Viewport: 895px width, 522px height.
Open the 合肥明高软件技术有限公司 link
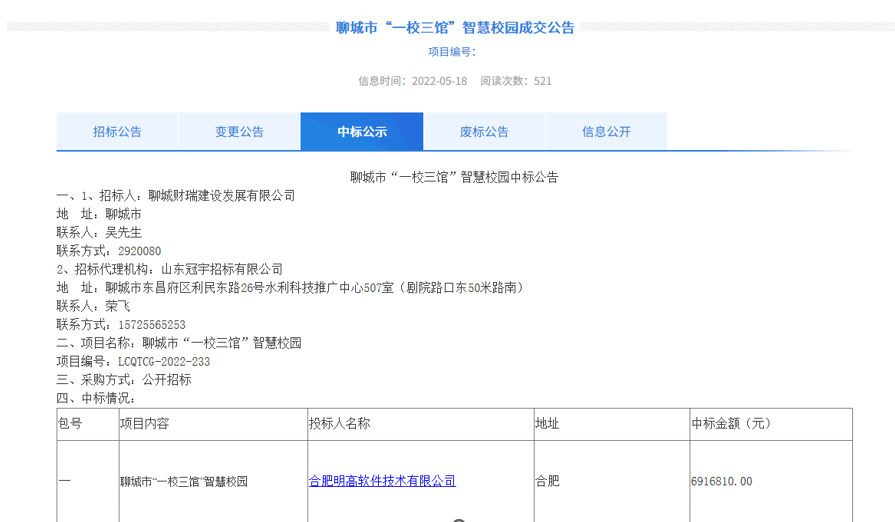coord(382,481)
